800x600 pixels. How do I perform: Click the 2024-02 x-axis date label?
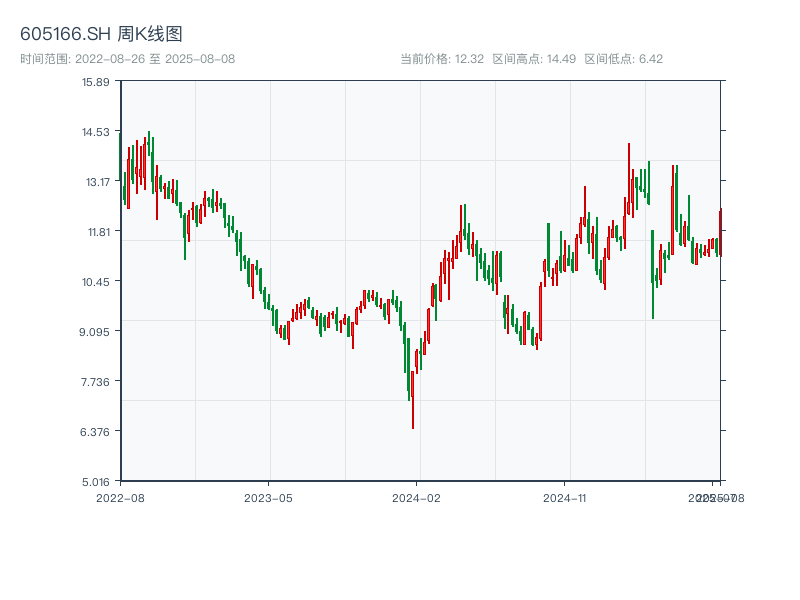pos(417,497)
